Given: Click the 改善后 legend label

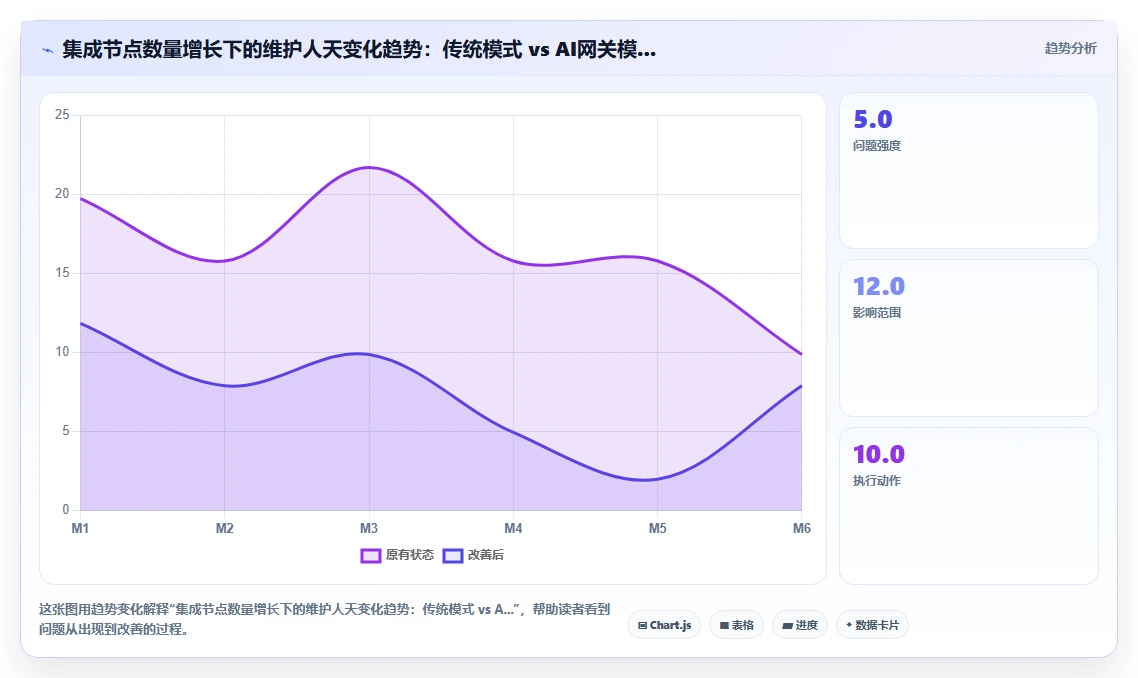Looking at the screenshot, I should point(486,555).
